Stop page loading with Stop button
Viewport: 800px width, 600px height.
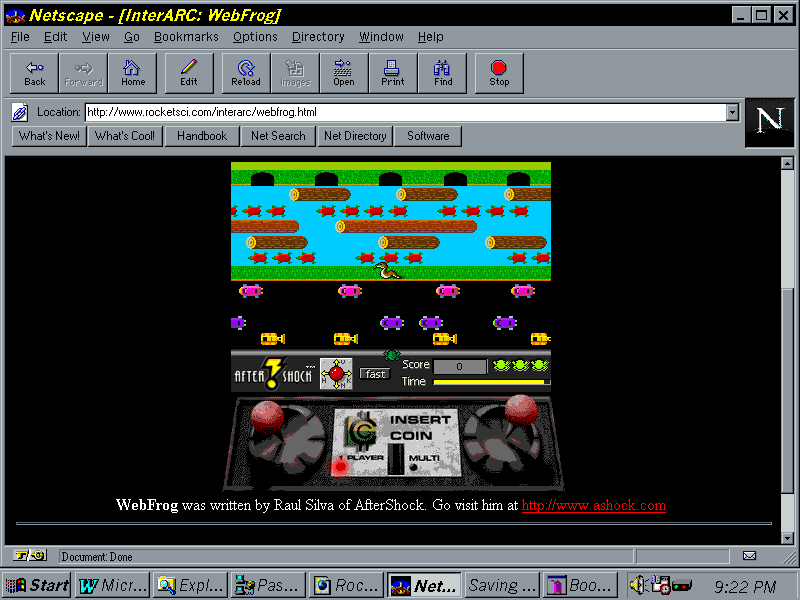pyautogui.click(x=499, y=73)
